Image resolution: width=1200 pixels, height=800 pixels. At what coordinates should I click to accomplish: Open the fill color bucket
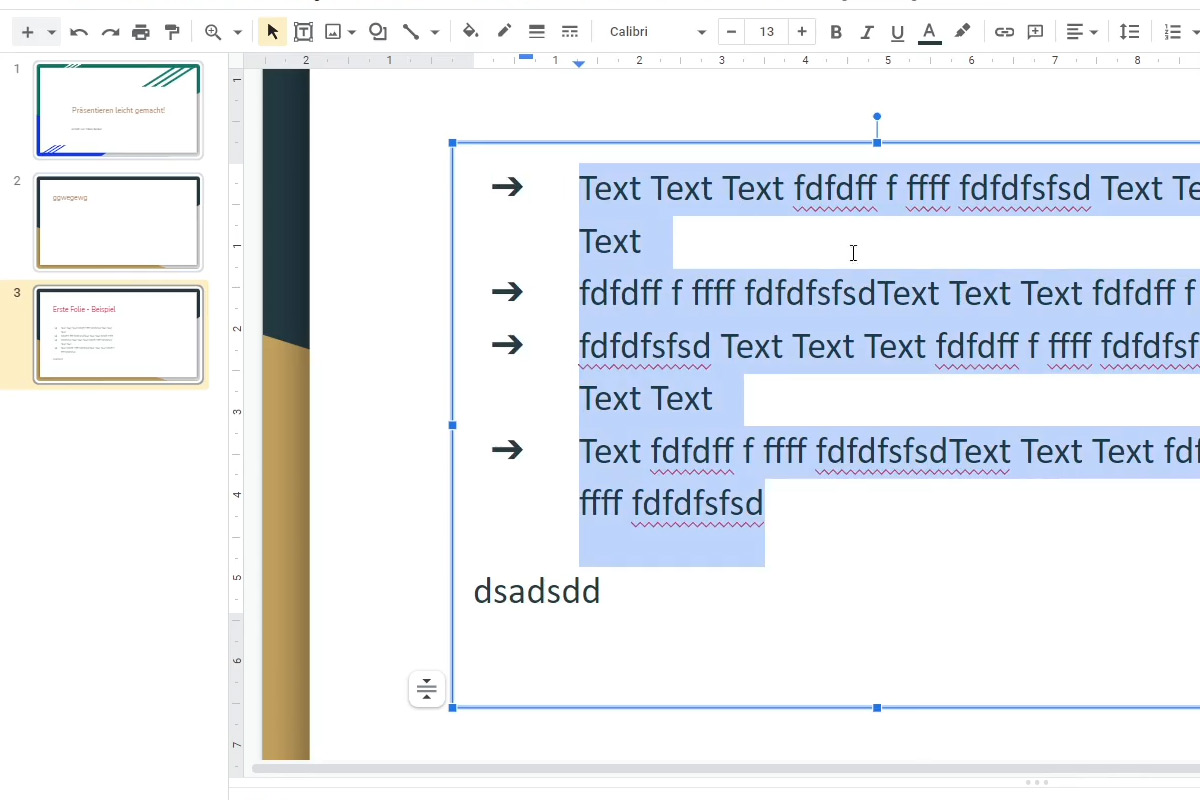[x=470, y=32]
